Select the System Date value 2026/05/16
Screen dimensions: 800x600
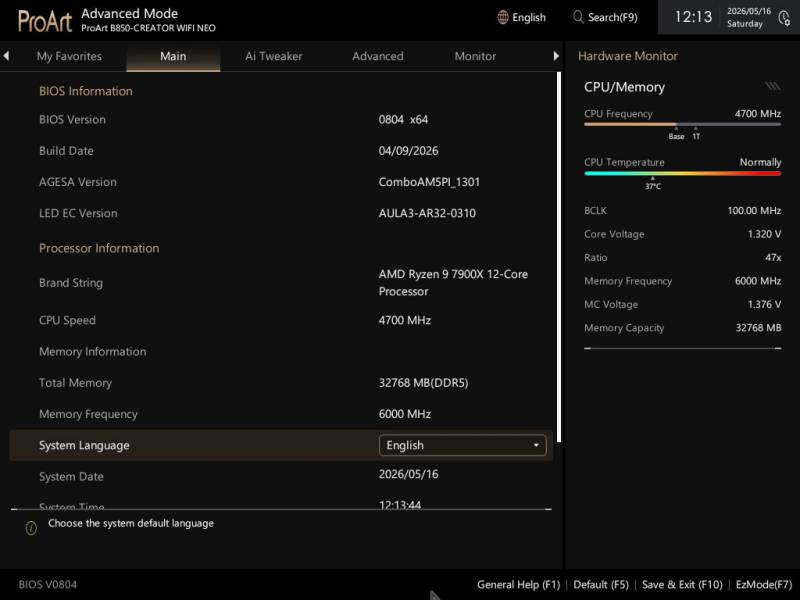[408, 474]
